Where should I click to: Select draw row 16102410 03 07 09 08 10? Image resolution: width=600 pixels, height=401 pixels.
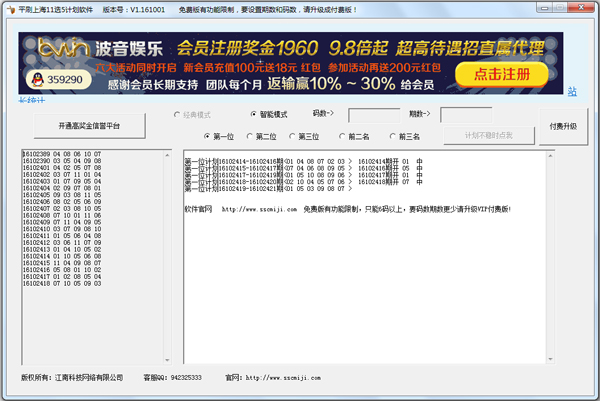coord(62,229)
